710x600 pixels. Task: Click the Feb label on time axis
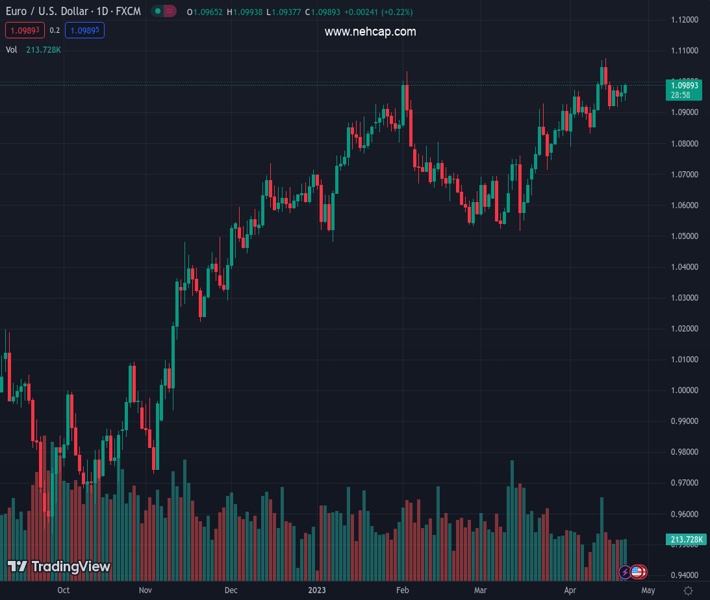coord(402,591)
